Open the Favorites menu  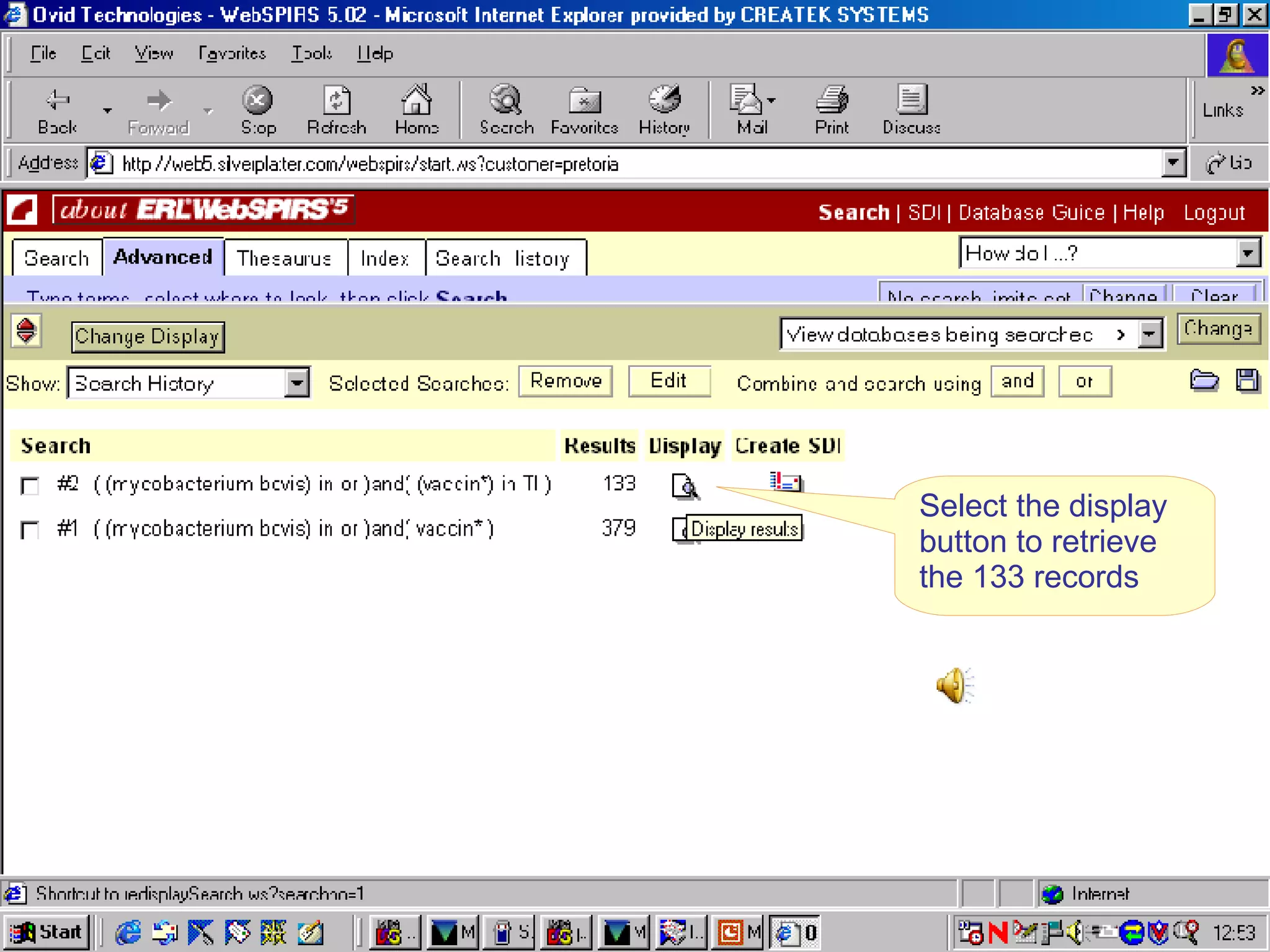tap(232, 53)
